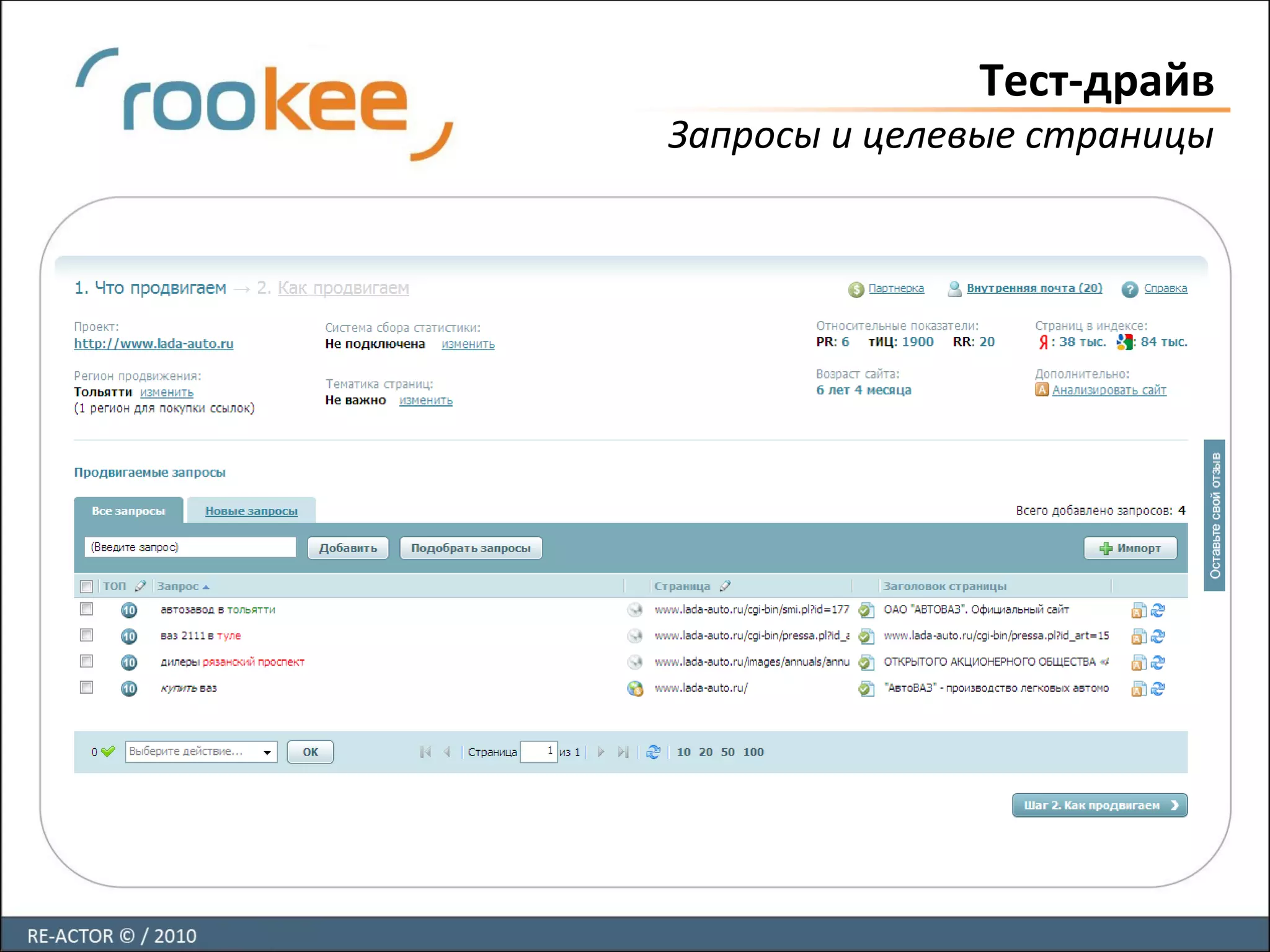
Task: Set 20 rows per page
Action: pyautogui.click(x=706, y=752)
